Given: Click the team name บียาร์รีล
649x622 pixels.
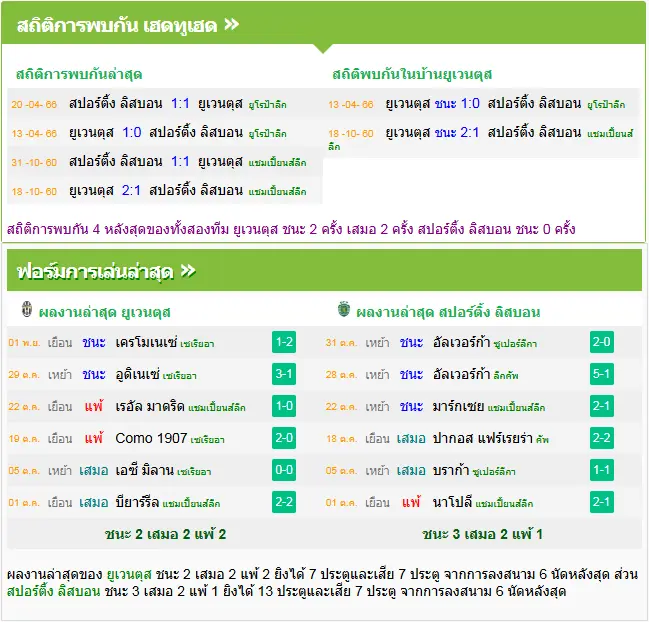Looking at the screenshot, I should 137,502.
